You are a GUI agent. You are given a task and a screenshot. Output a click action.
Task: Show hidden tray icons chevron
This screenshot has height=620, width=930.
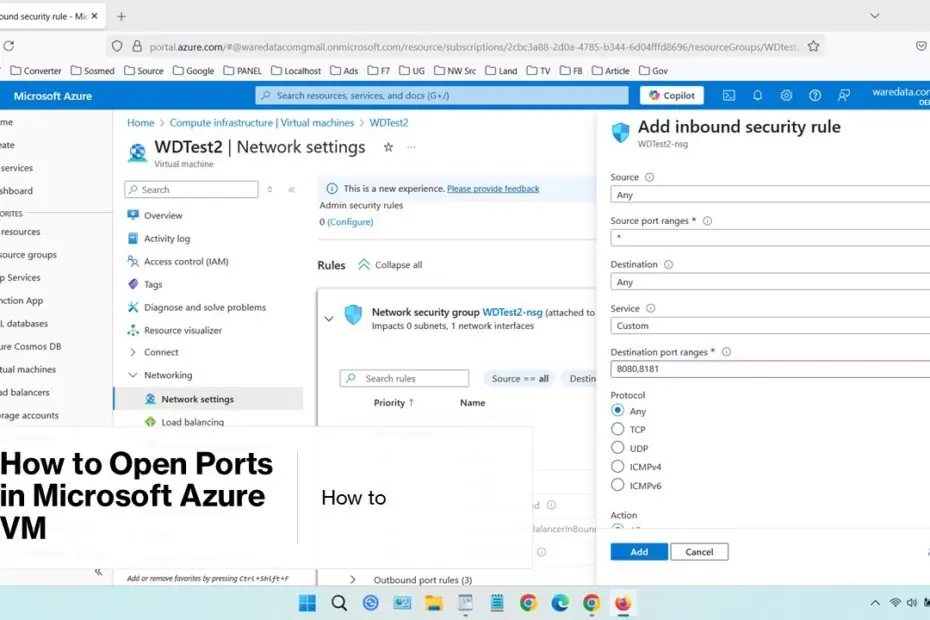click(875, 603)
